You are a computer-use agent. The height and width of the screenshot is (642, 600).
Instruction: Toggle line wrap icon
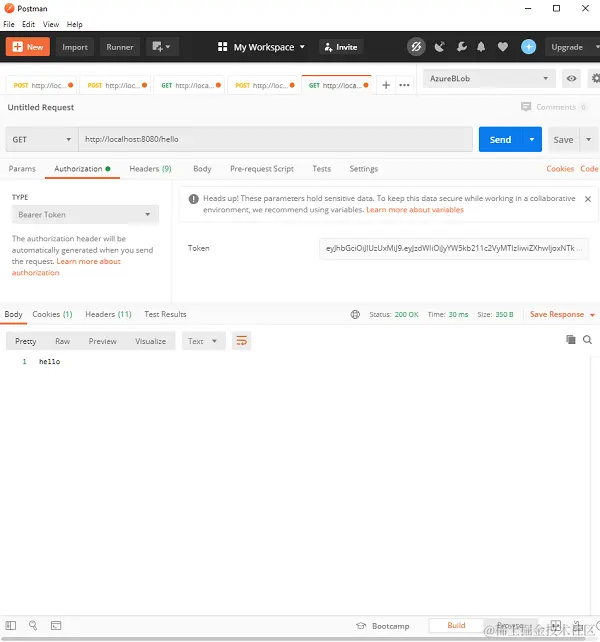pos(242,341)
